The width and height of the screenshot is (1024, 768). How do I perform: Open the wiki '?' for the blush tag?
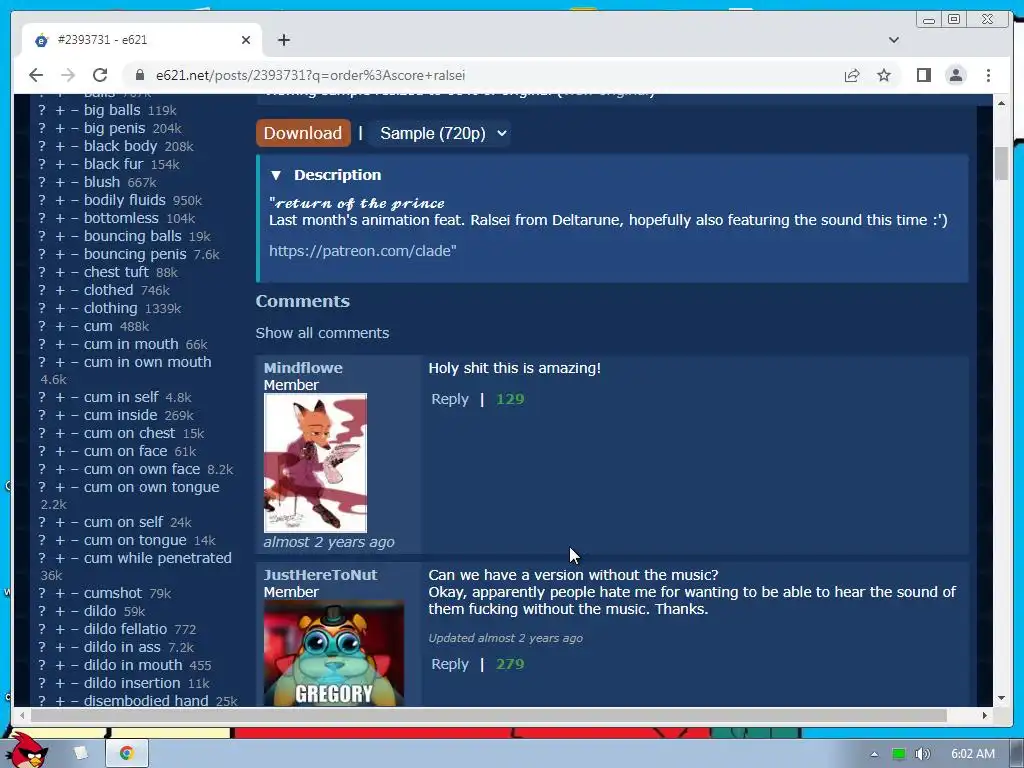tap(42, 182)
